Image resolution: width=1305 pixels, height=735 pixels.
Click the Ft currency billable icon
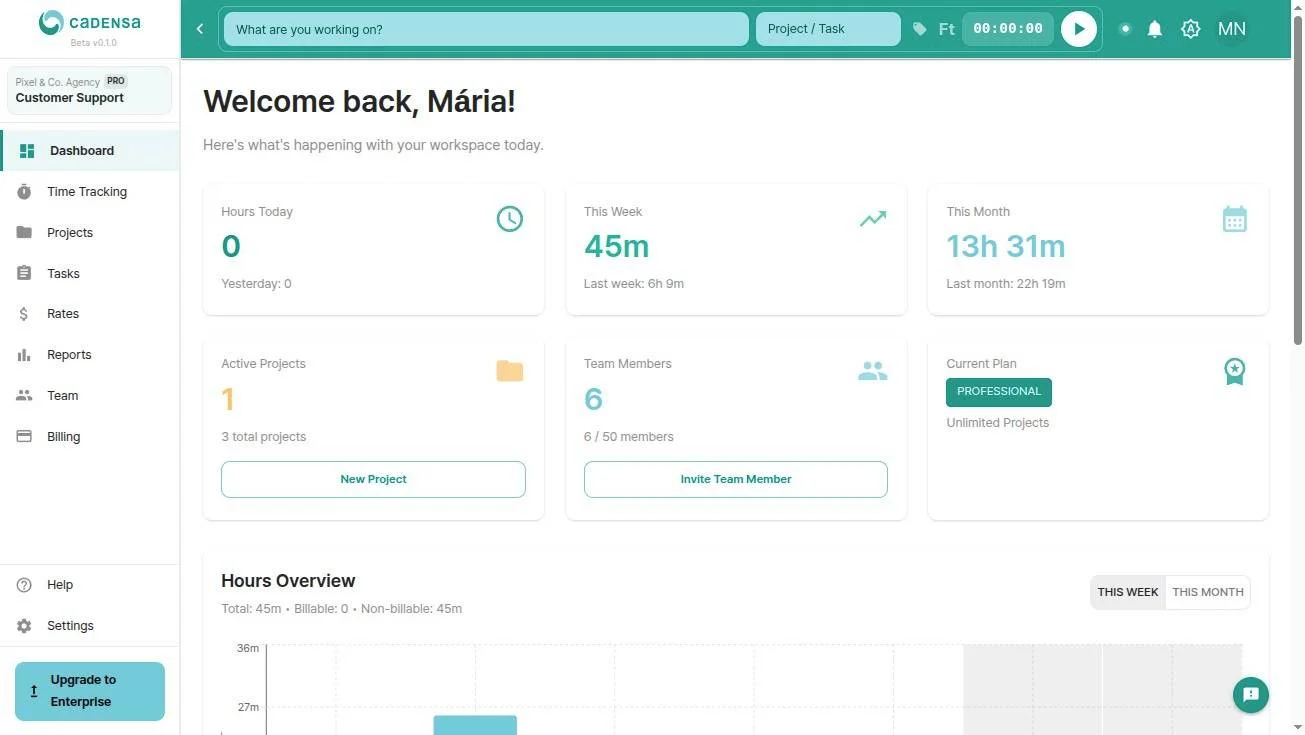pyautogui.click(x=947, y=29)
